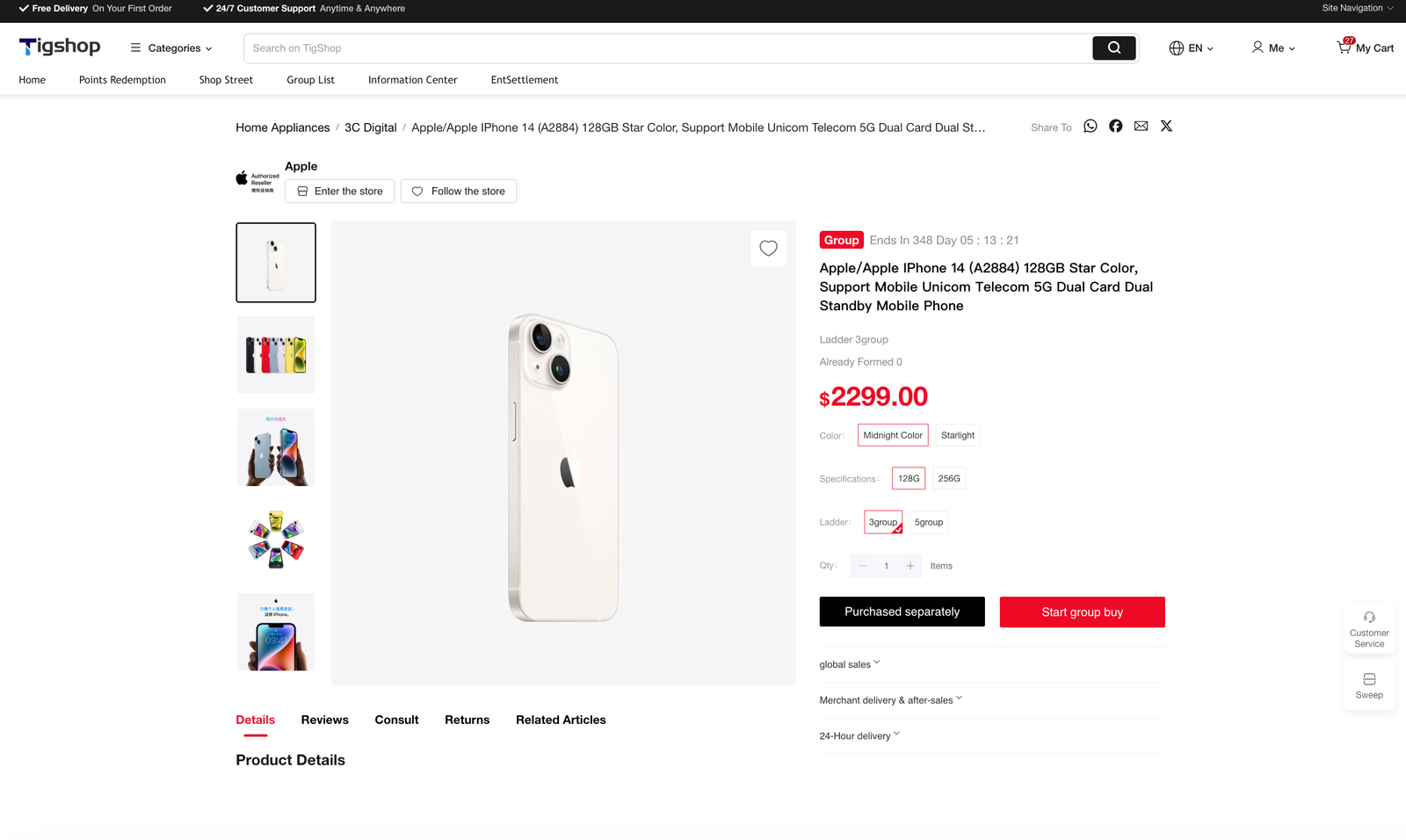1406x840 pixels.
Task: Share product on X icon
Action: 1166,127
